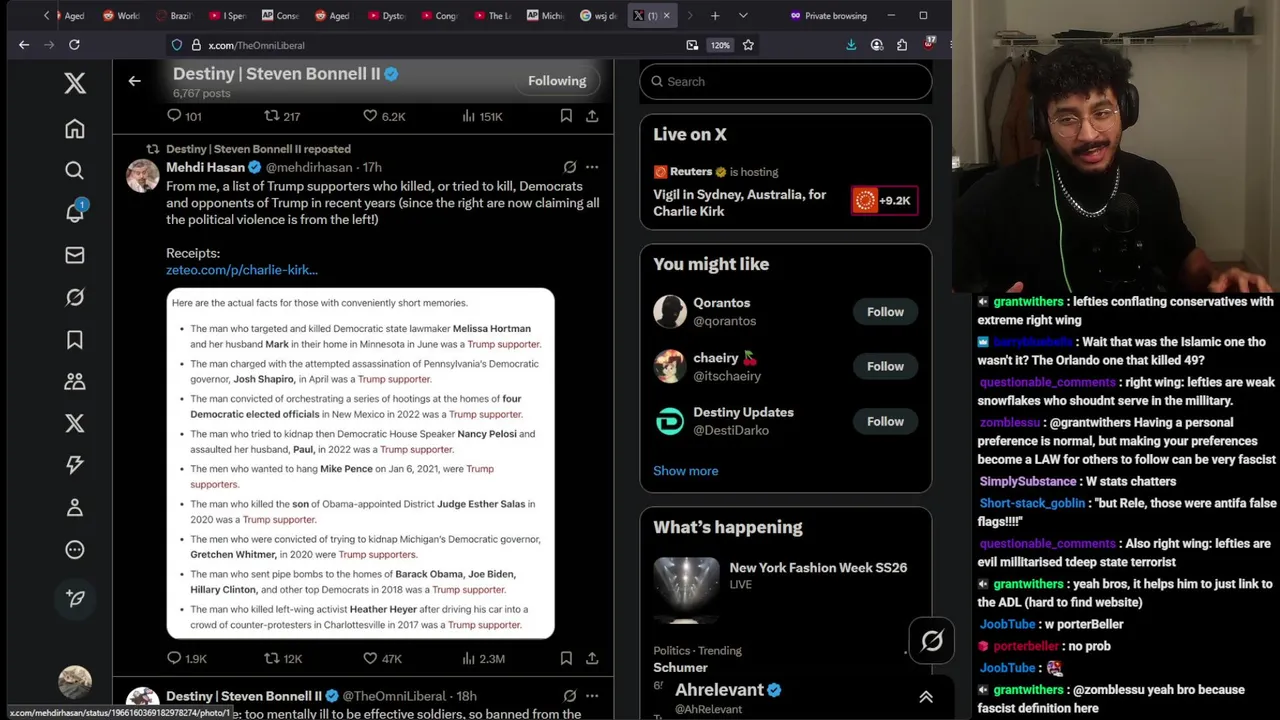Viewport: 1280px width, 720px height.
Task: Open Notifications bell in sidebar
Action: (75, 212)
